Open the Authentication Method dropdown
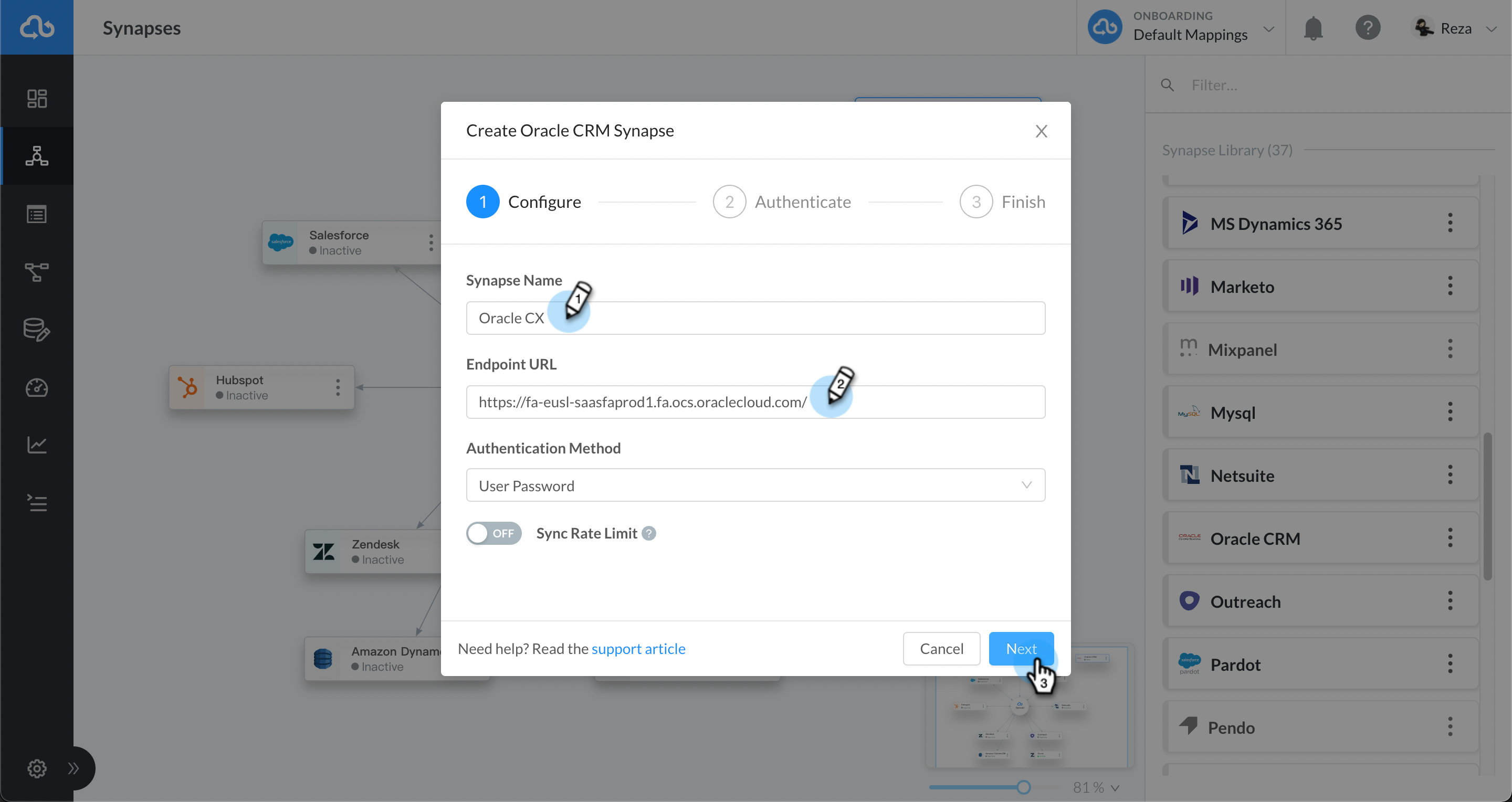The height and width of the screenshot is (802, 1512). coord(755,485)
